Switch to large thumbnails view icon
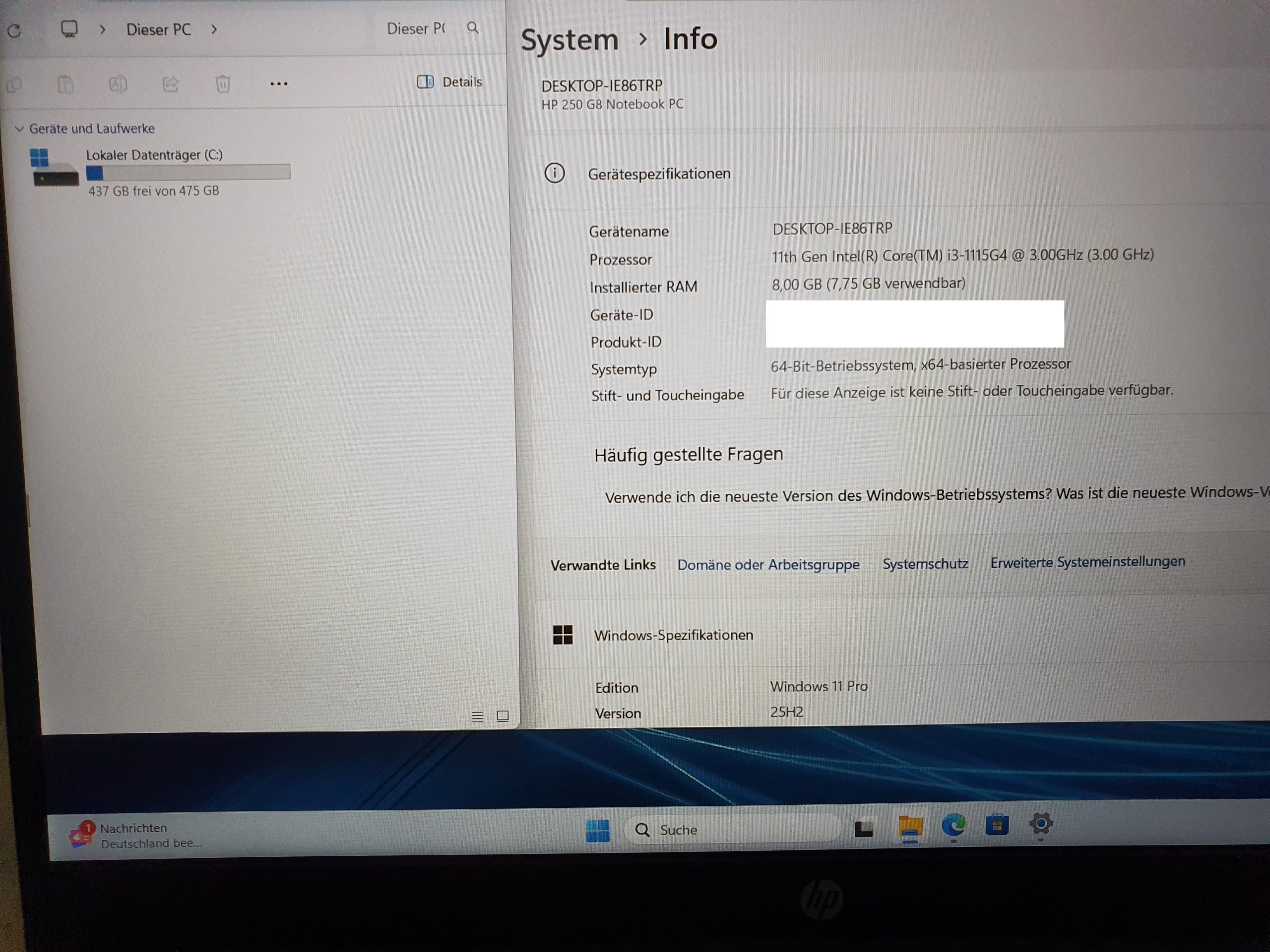Screen dimensions: 1270x952 (x=503, y=716)
